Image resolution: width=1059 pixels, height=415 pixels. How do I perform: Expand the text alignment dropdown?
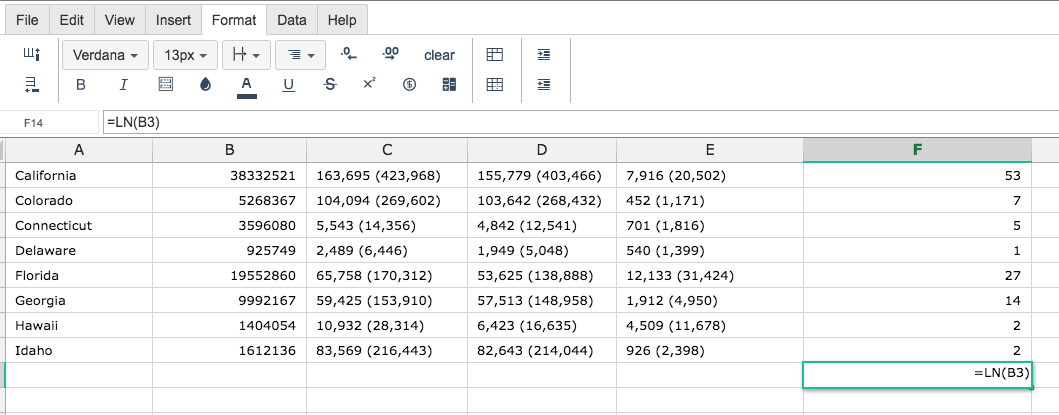pos(301,55)
